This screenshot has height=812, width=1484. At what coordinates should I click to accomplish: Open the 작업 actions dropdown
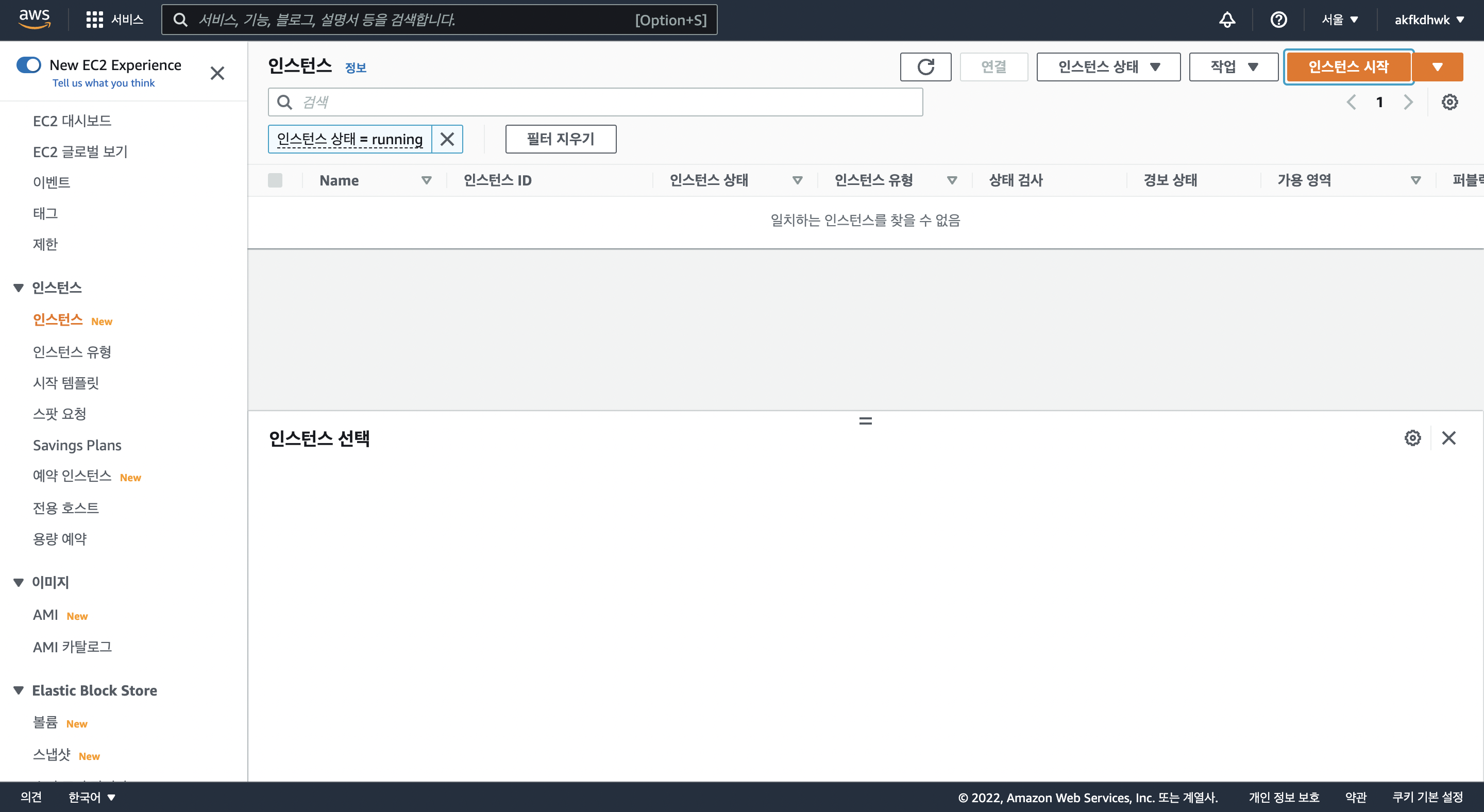1234,67
